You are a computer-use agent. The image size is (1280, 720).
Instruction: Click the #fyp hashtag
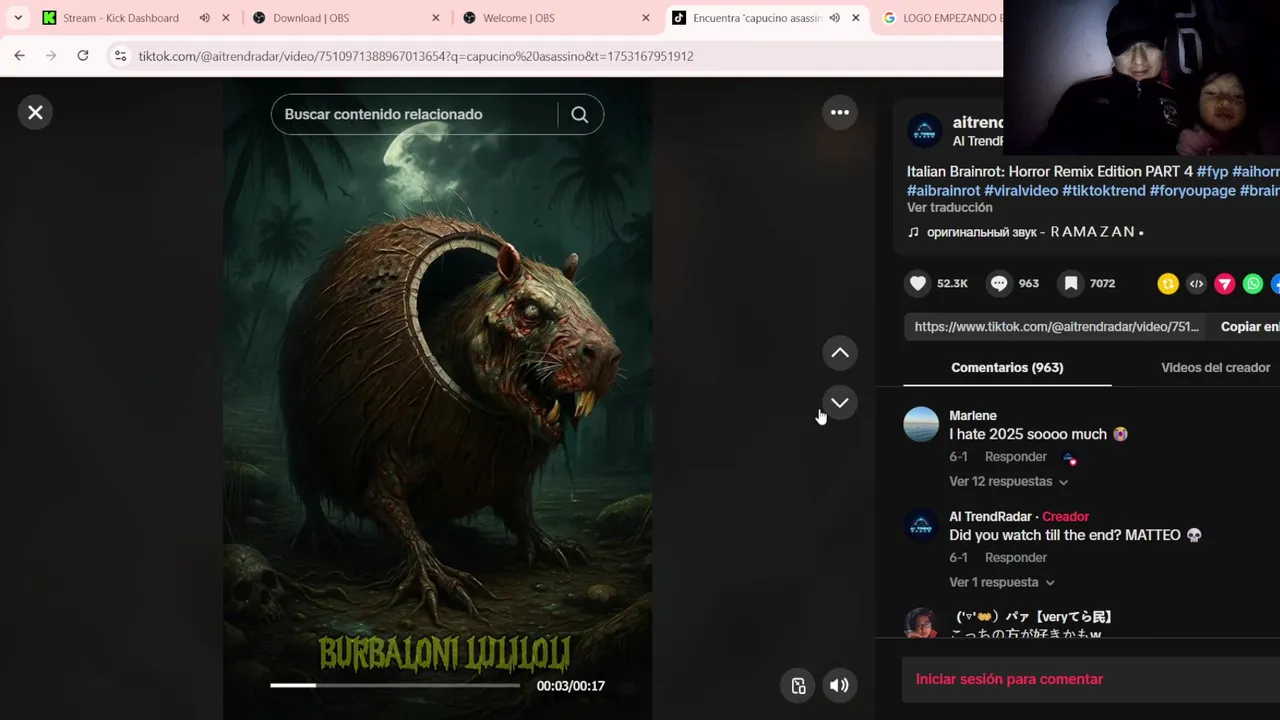pyautogui.click(x=1212, y=172)
